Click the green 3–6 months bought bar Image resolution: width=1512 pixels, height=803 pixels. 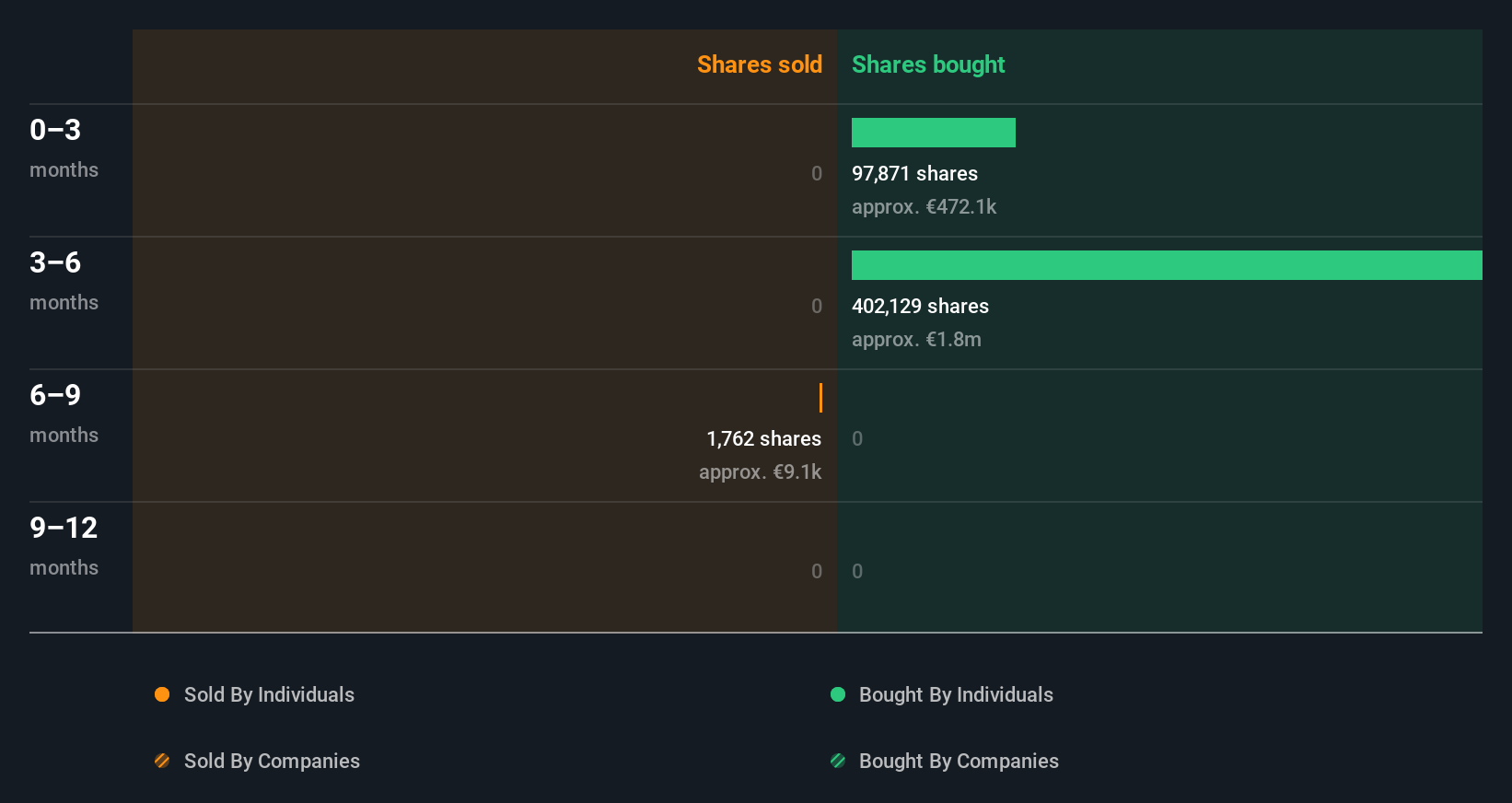click(1167, 265)
